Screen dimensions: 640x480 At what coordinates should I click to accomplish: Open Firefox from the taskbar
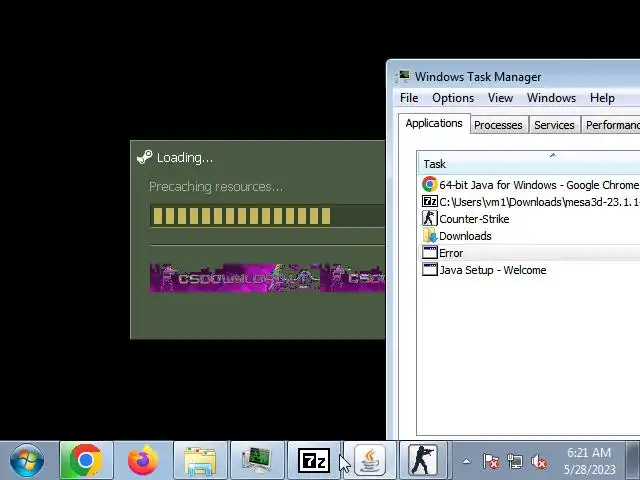click(143, 460)
